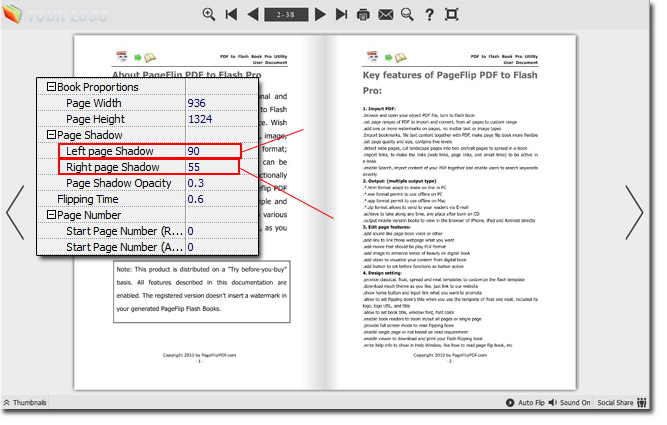Flip back with the large left arrow
Image resolution: width=667 pixels, height=425 pixels.
(x=15, y=212)
